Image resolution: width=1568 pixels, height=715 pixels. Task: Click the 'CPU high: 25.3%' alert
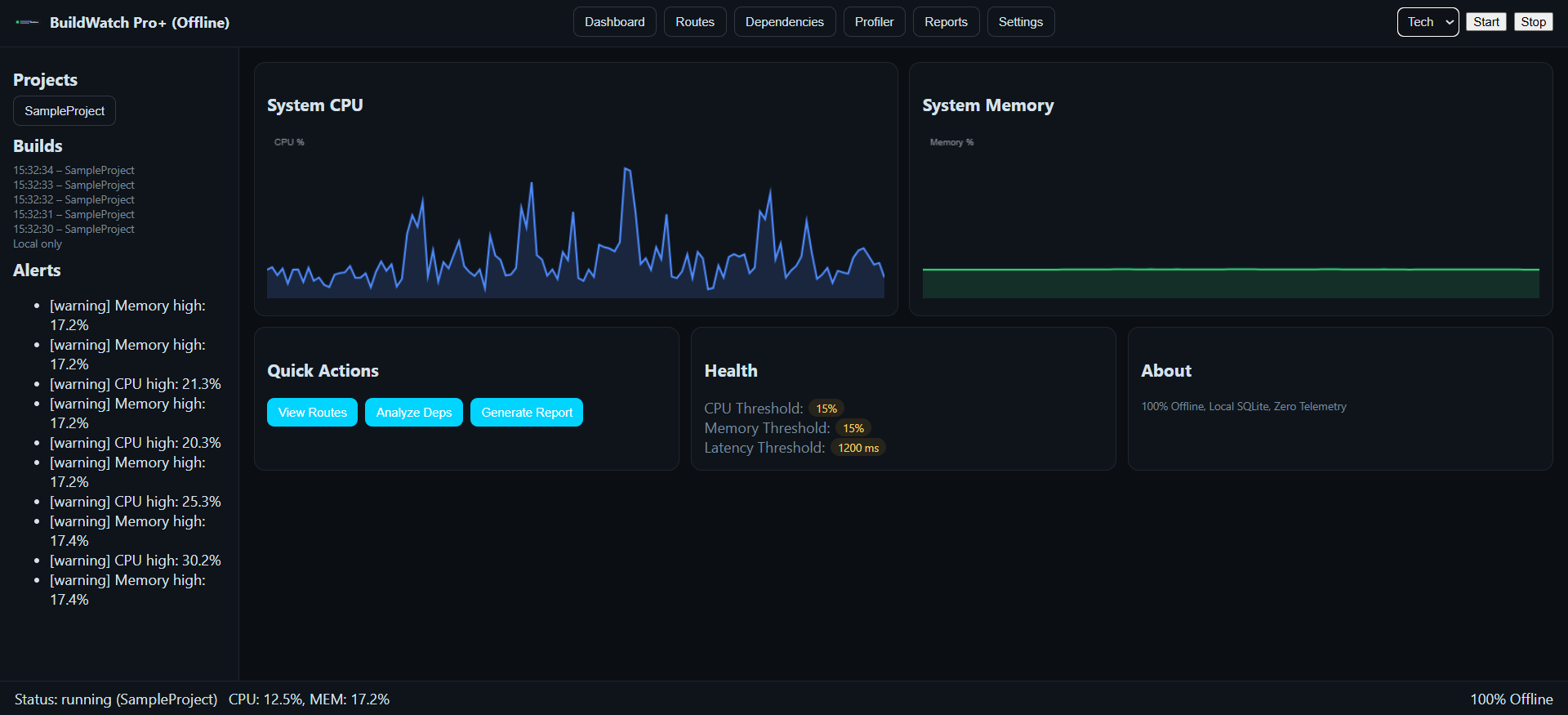[x=136, y=502]
